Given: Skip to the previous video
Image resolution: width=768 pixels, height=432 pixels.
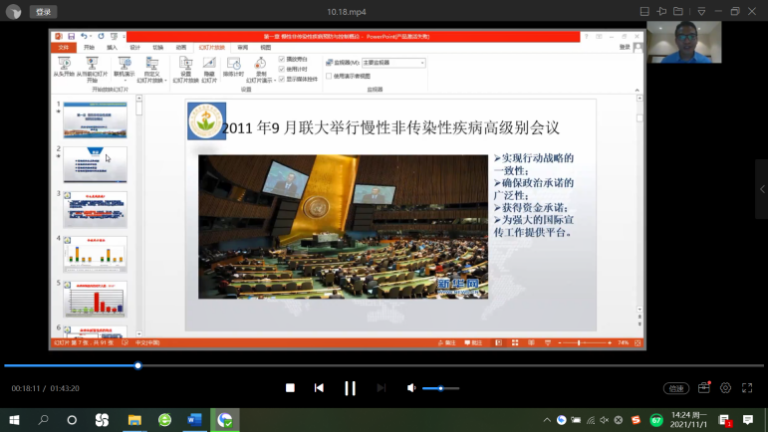Looking at the screenshot, I should point(319,388).
